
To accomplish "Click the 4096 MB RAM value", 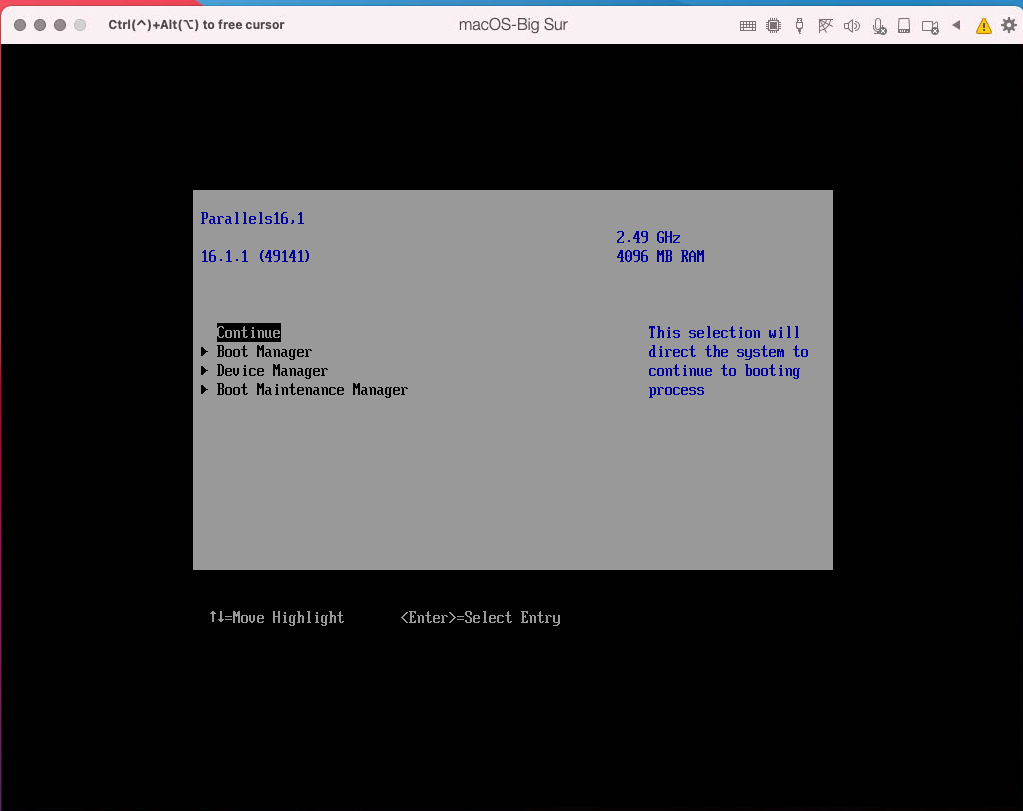I will 660,256.
